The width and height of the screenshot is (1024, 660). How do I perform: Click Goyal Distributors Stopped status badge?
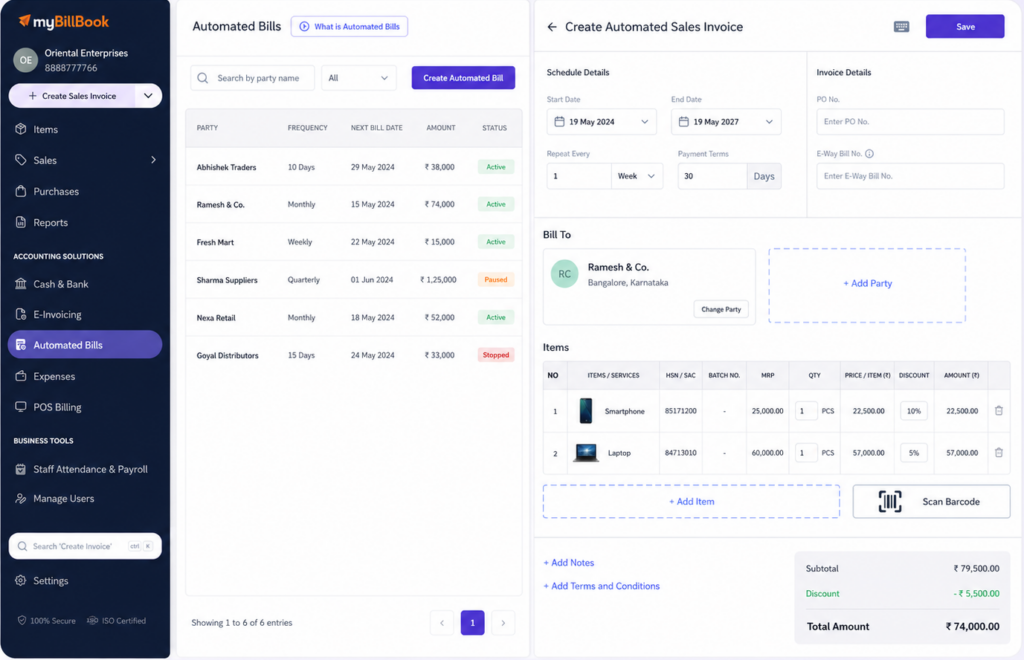tap(496, 355)
